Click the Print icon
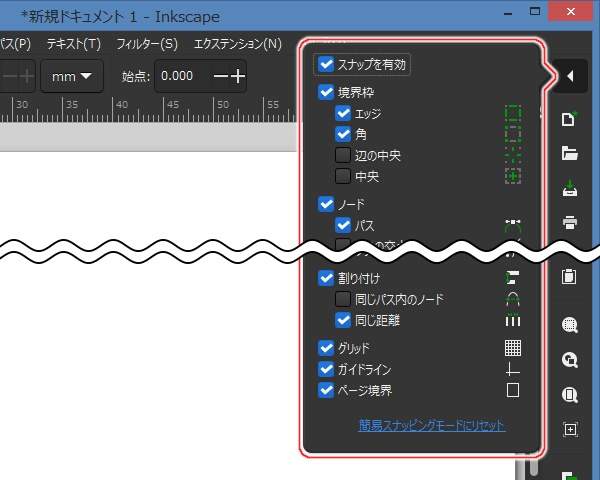Screen dimensions: 600x480 pyautogui.click(x=569, y=222)
